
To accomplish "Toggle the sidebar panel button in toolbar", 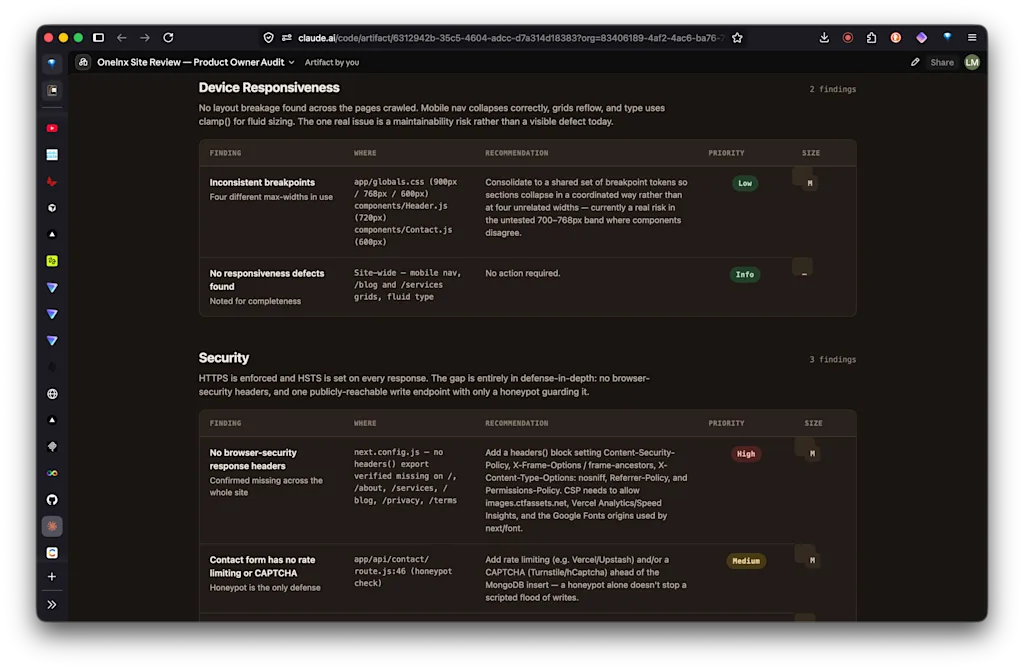I will 99,38.
